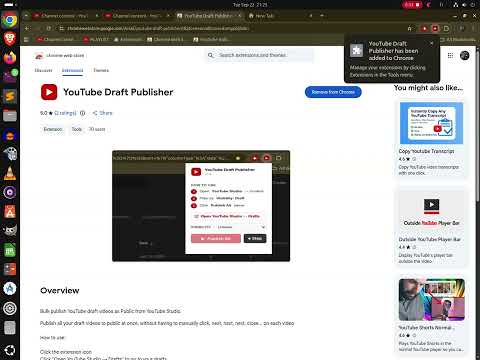Click the Share button
The width and height of the screenshot is (480, 360).
tap(103, 113)
